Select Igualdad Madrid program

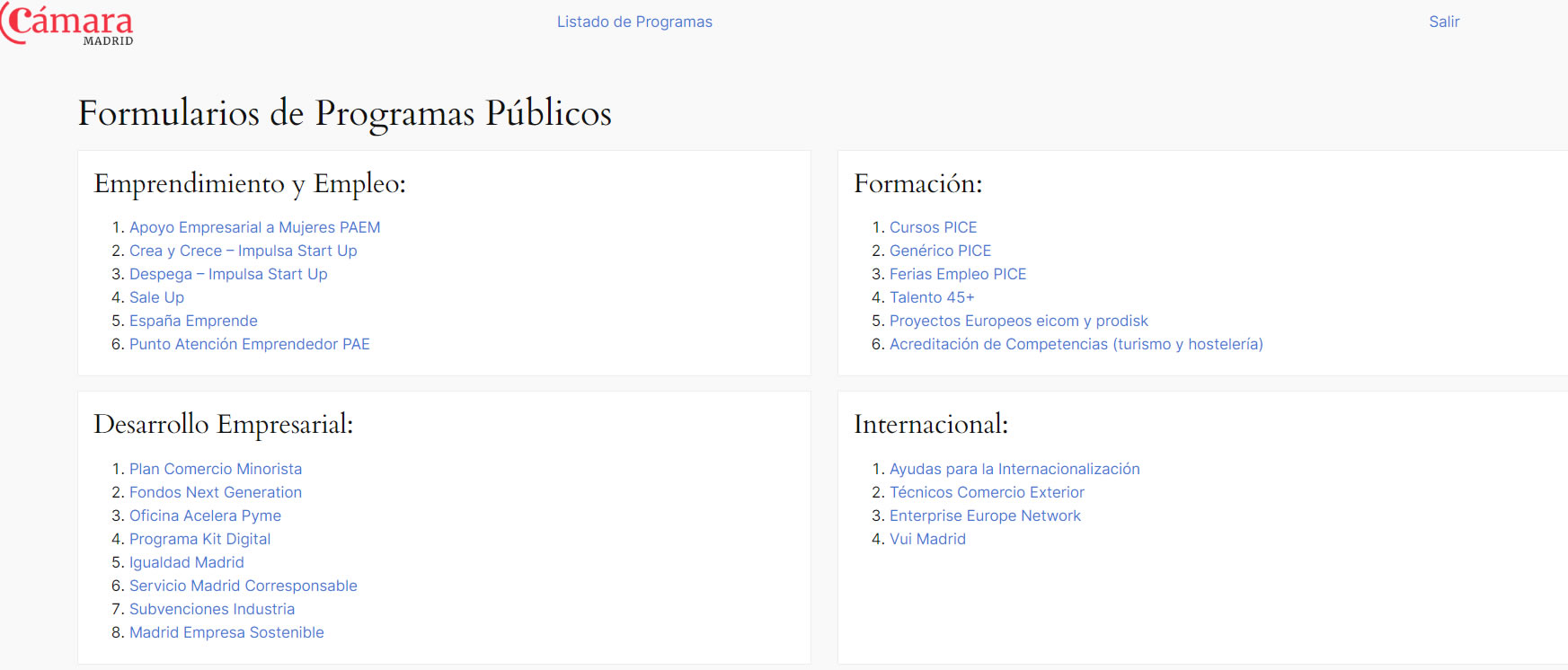click(187, 562)
